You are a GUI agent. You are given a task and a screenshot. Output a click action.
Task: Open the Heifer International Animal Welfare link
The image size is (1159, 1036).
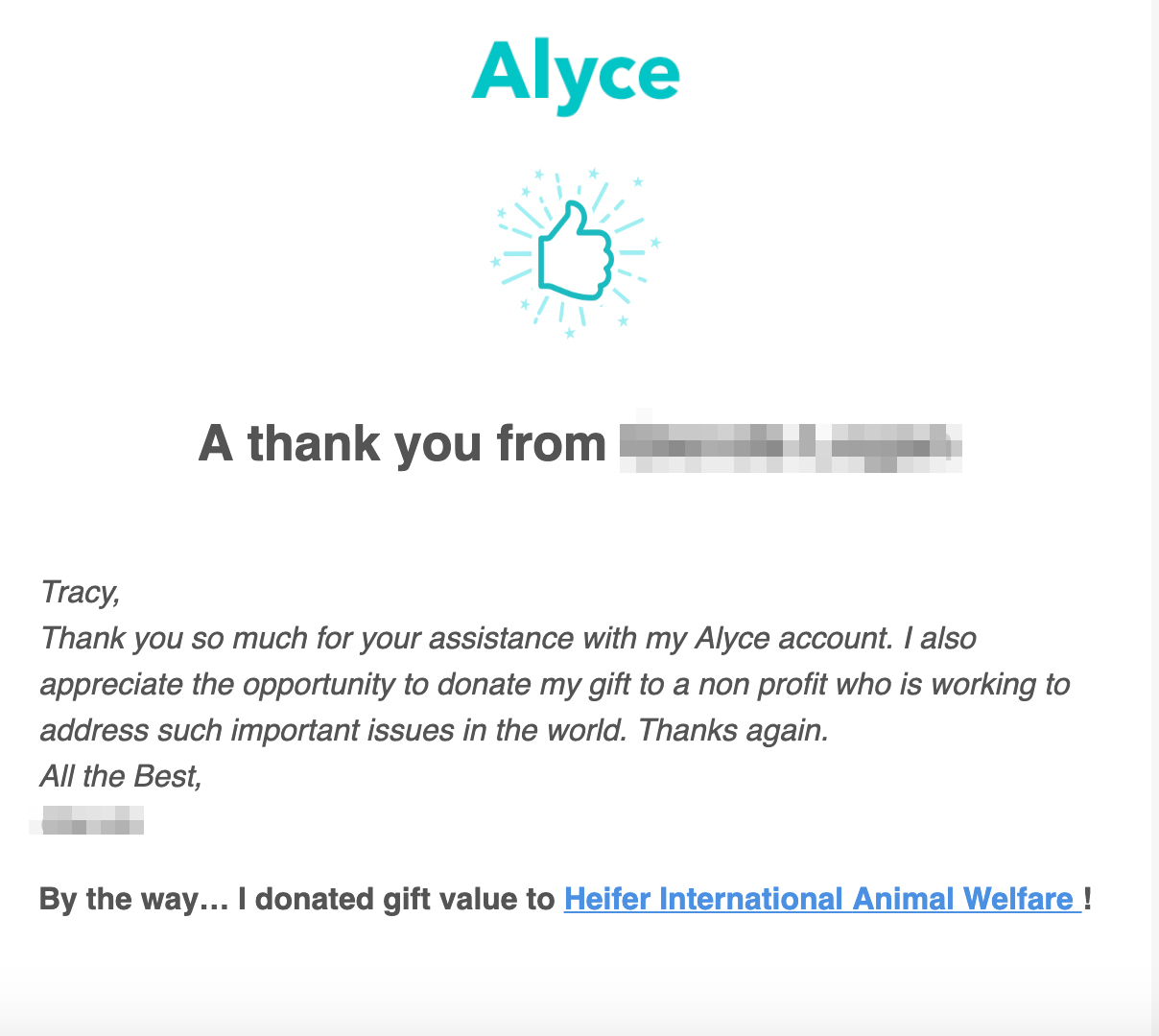pyautogui.click(x=822, y=899)
